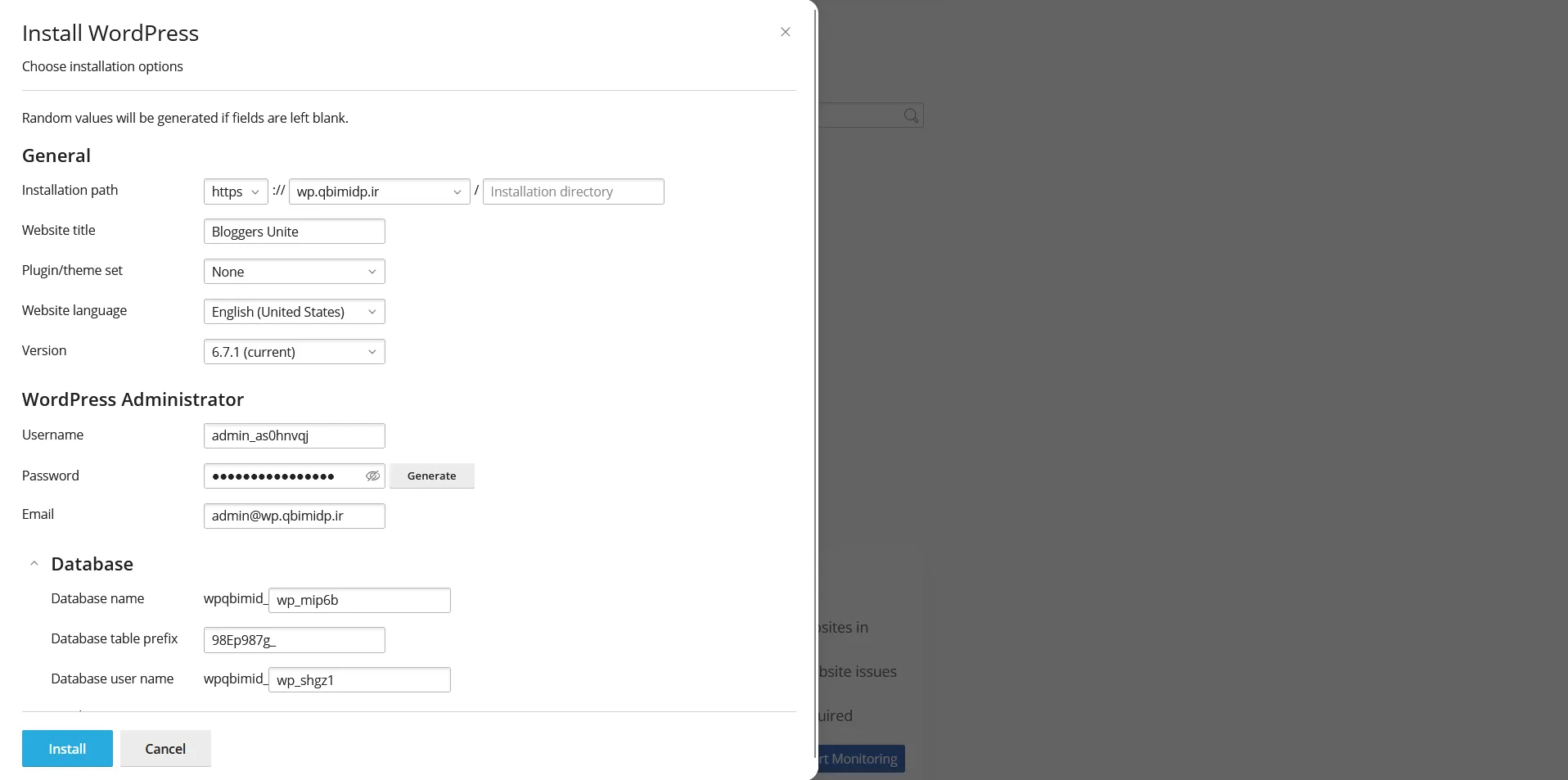Edit the Database table prefix field
Viewport: 1568px width, 780px height.
pos(294,640)
